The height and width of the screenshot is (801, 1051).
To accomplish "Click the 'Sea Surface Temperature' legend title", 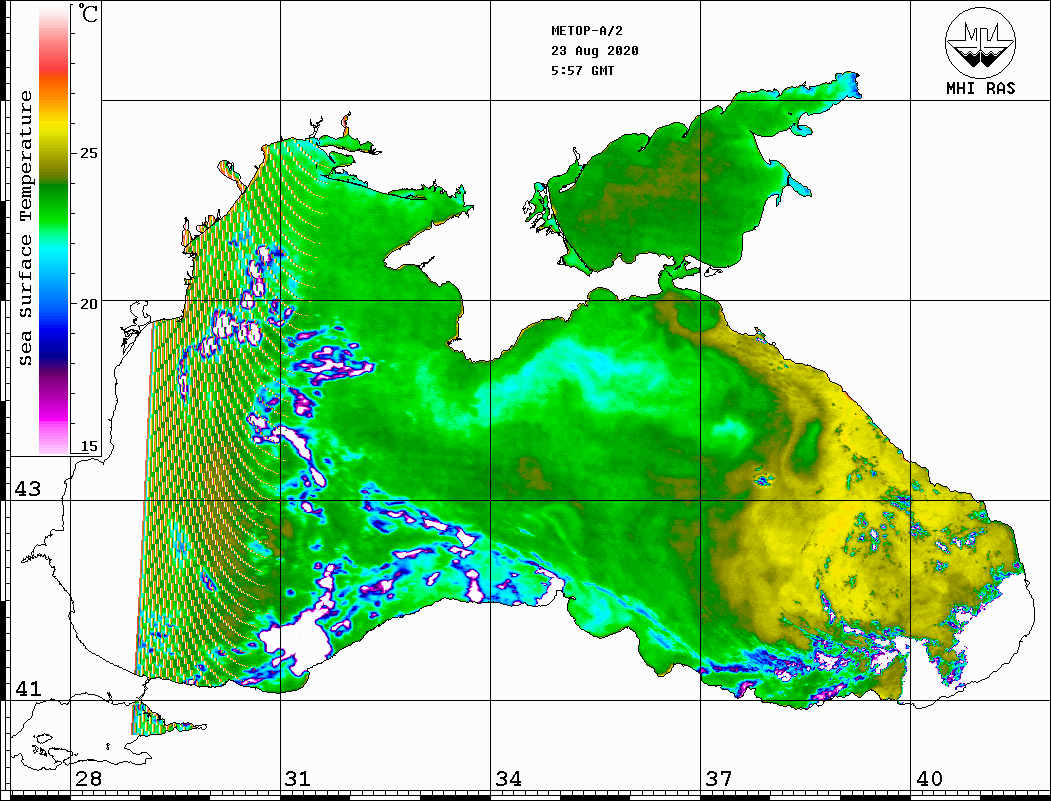I will pos(25,229).
